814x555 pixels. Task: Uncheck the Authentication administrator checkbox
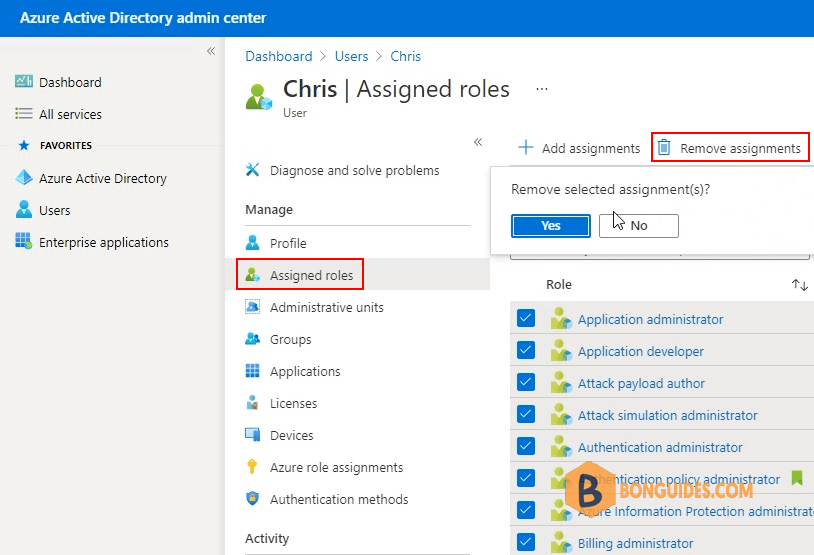(x=526, y=446)
